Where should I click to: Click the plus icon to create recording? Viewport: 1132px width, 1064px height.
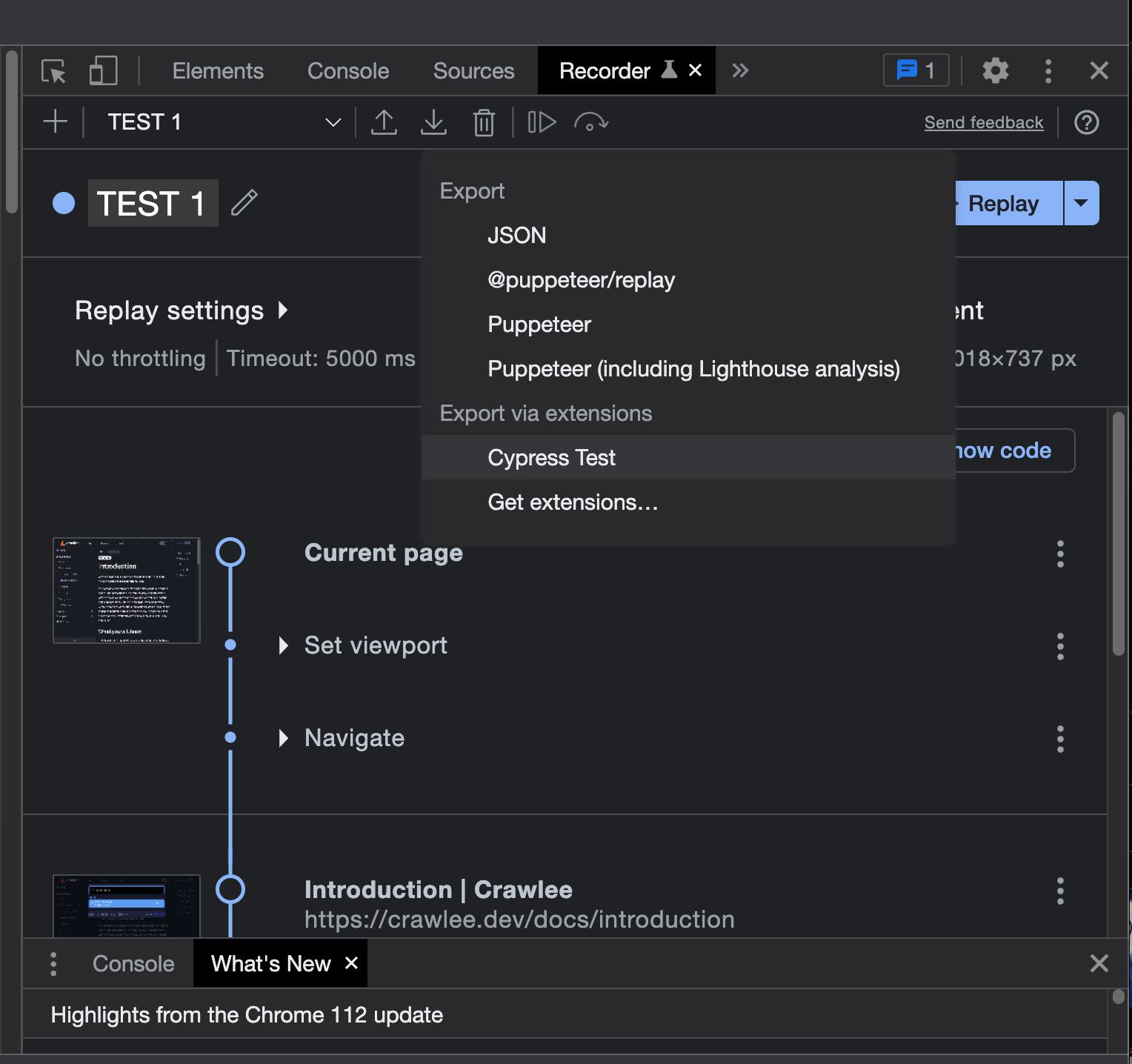click(x=56, y=122)
